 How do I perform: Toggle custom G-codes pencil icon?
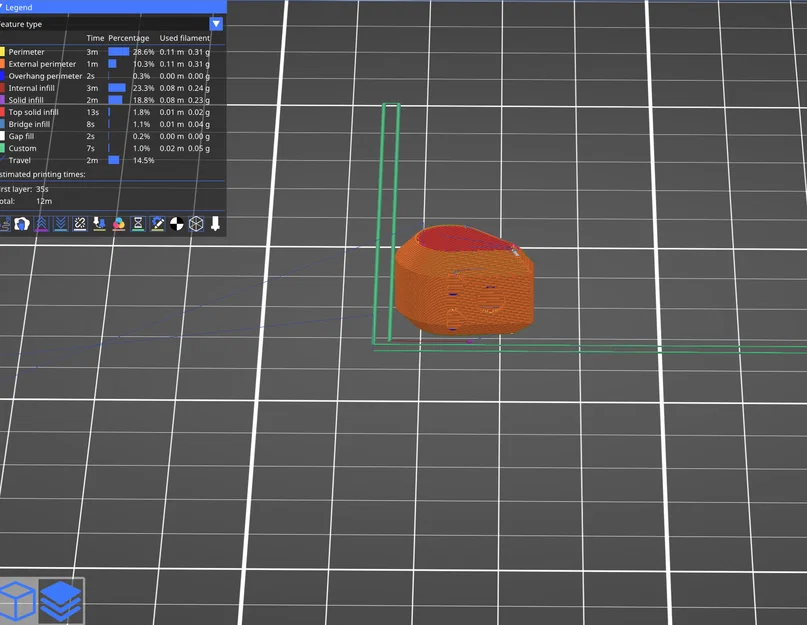coord(157,224)
